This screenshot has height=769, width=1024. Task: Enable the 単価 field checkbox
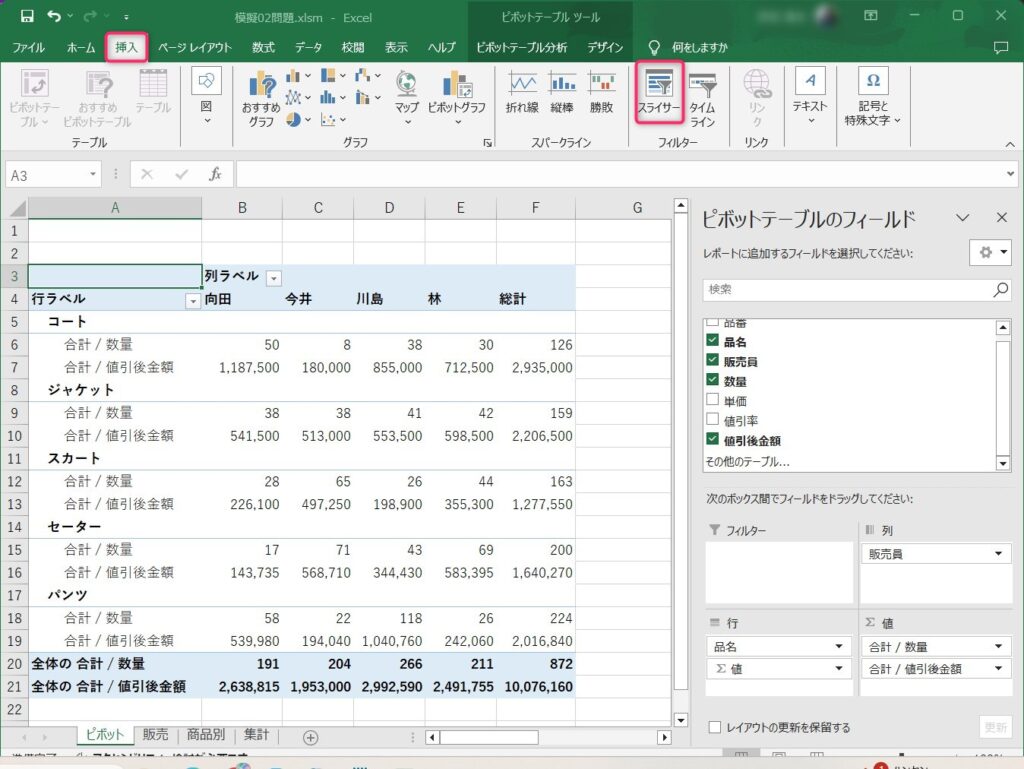(x=712, y=401)
